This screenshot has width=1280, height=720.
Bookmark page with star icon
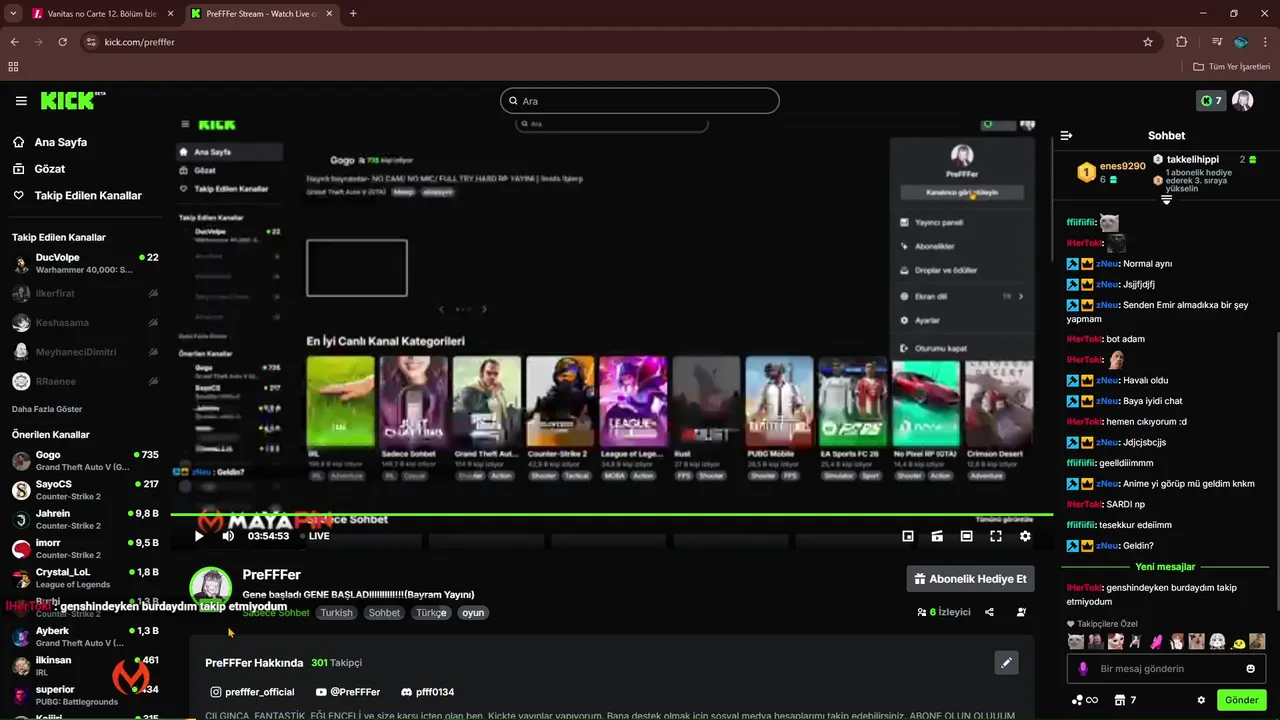(1148, 42)
